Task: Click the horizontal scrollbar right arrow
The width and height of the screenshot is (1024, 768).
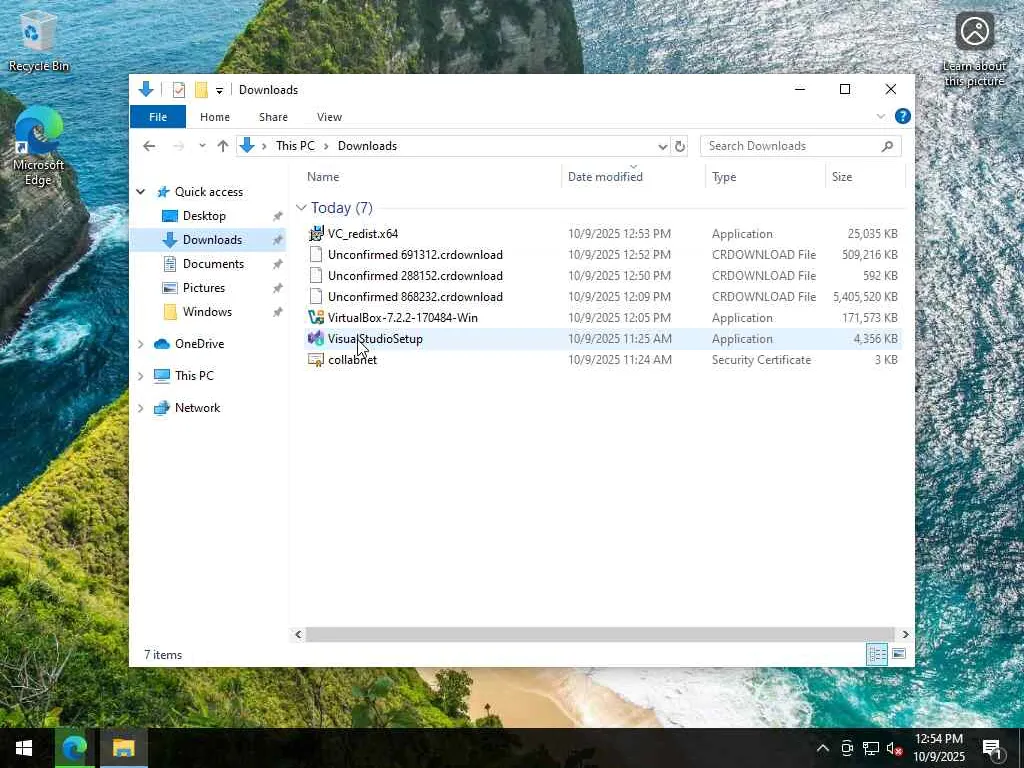Action: coord(905,634)
